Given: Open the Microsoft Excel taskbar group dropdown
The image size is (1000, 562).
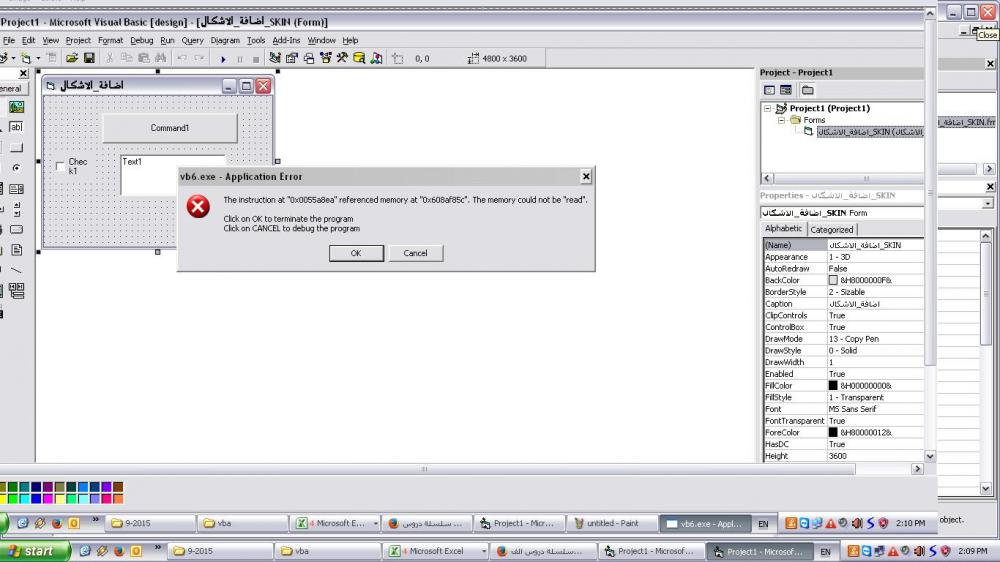Looking at the screenshot, I should (x=484, y=551).
